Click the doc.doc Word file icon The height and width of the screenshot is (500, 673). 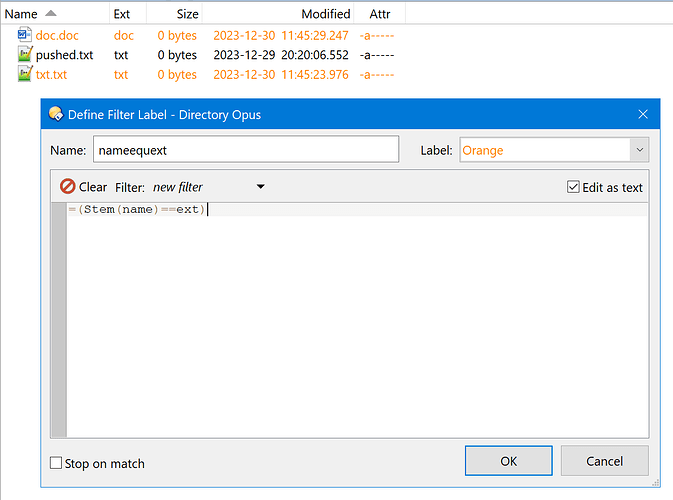[x=26, y=35]
